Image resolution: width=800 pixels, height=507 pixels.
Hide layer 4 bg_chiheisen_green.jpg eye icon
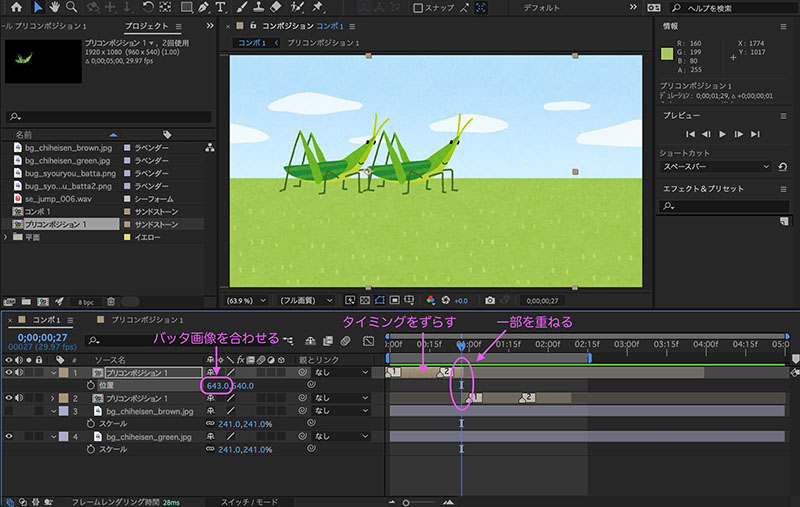[9, 436]
